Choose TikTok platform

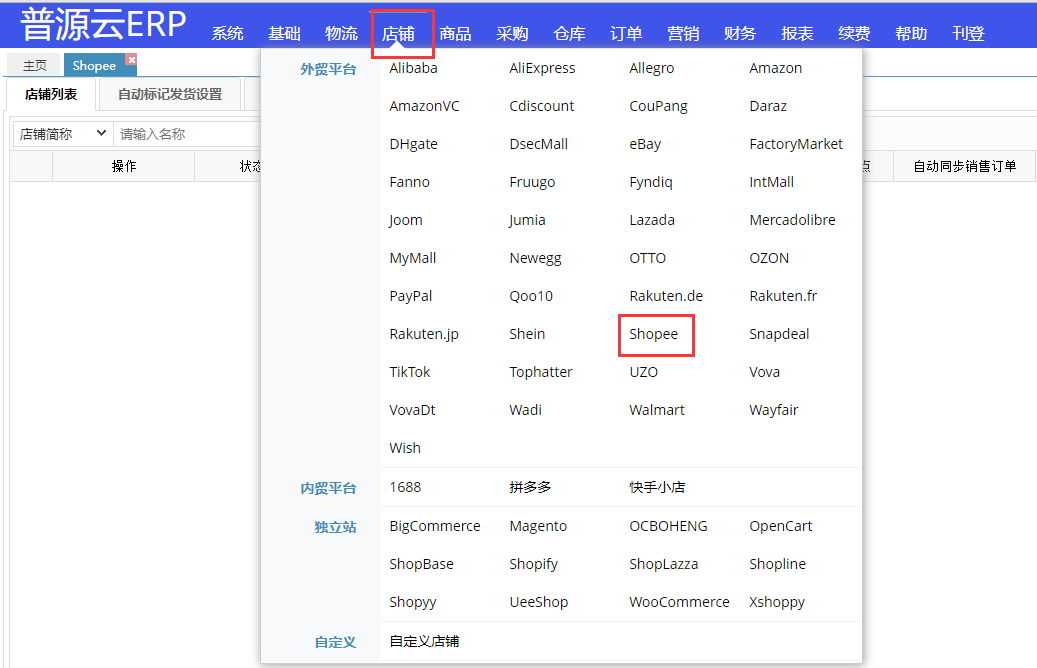[x=409, y=372]
